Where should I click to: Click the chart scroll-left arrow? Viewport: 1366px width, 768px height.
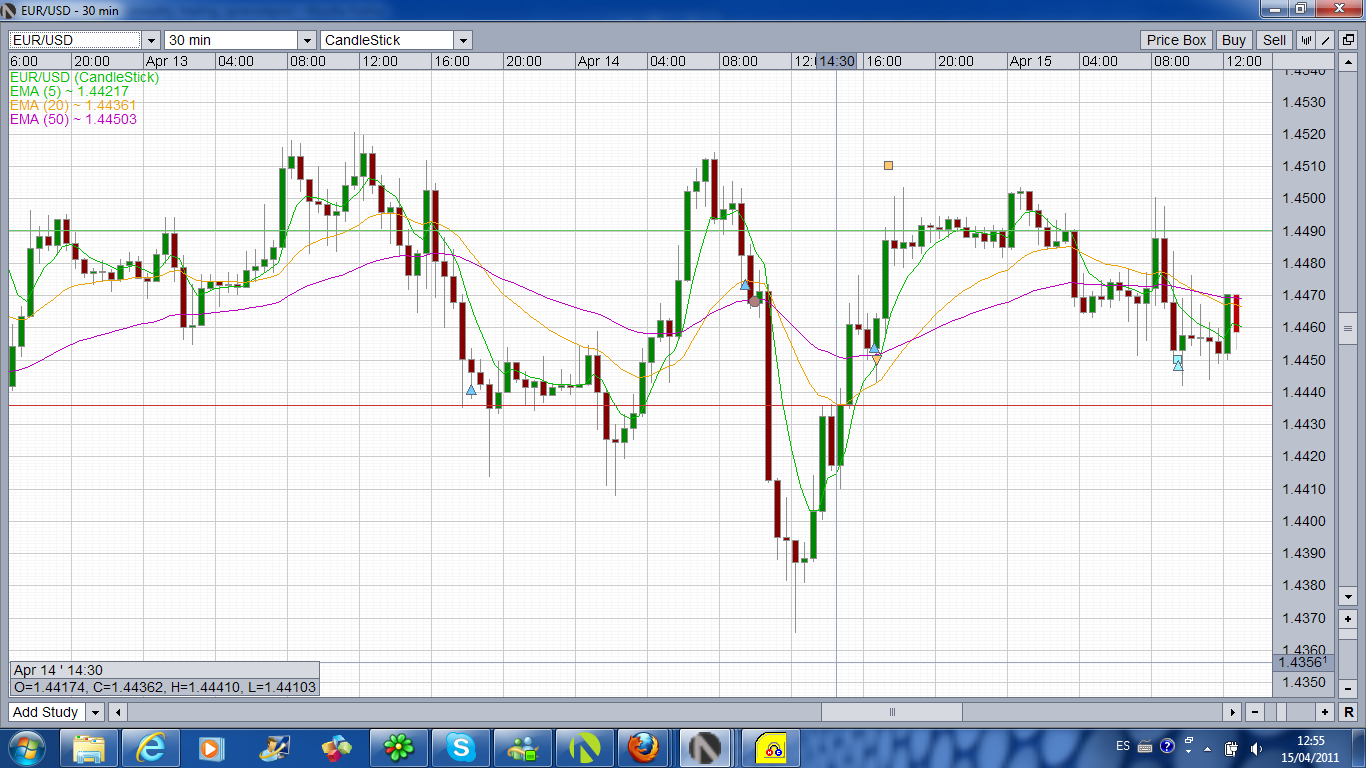pyautogui.click(x=118, y=712)
